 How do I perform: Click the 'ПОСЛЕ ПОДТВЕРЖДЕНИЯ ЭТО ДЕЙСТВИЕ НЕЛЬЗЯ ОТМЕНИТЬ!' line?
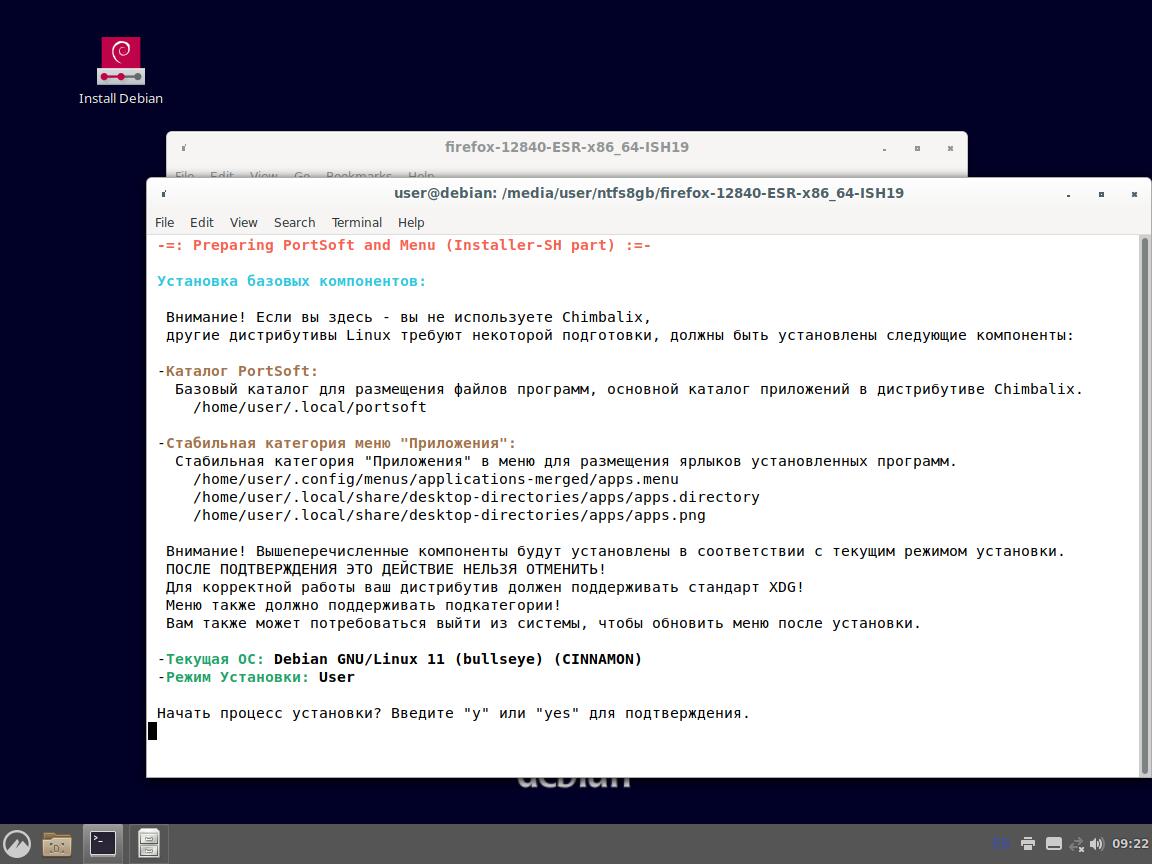(x=386, y=569)
